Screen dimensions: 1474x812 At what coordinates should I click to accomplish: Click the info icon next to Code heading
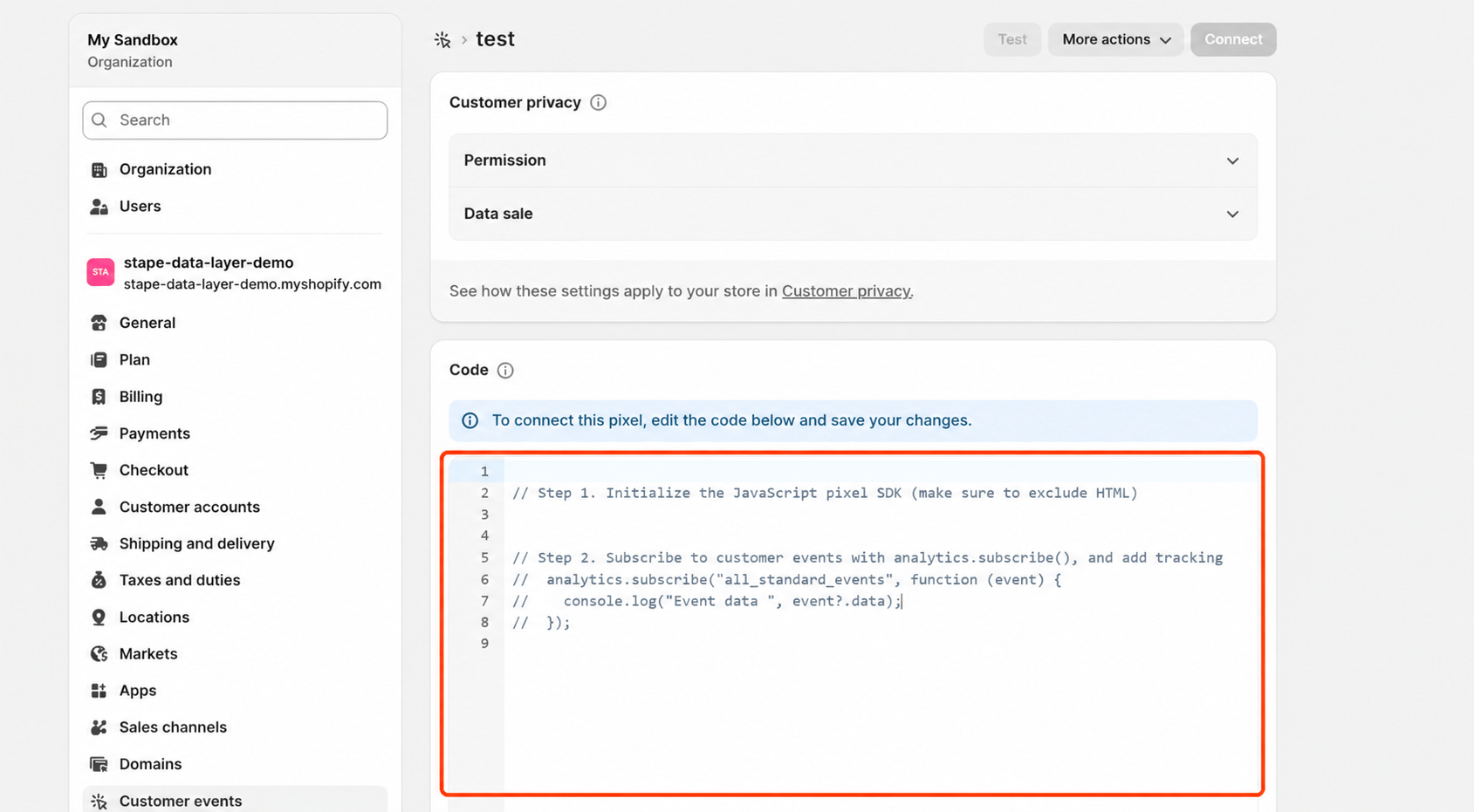point(505,371)
